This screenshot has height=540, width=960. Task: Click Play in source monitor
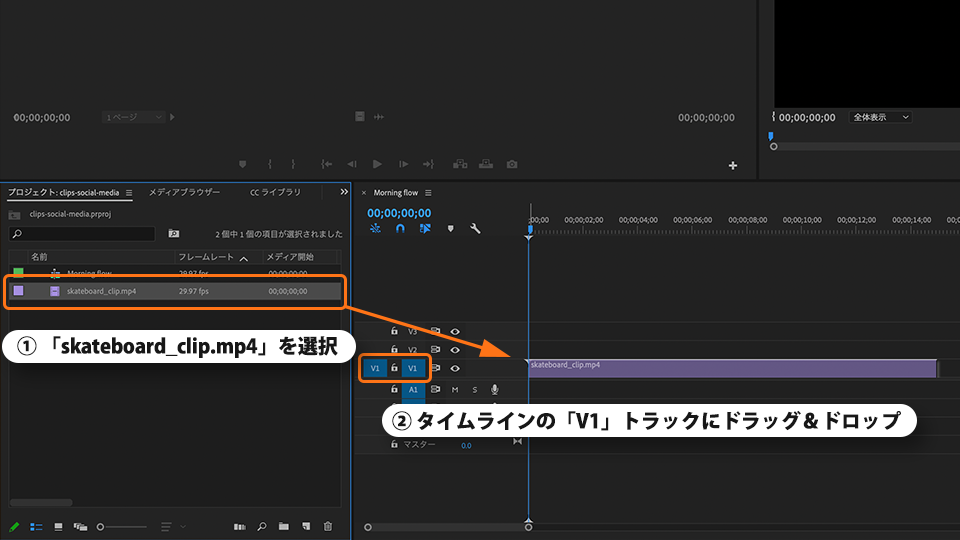(x=377, y=164)
